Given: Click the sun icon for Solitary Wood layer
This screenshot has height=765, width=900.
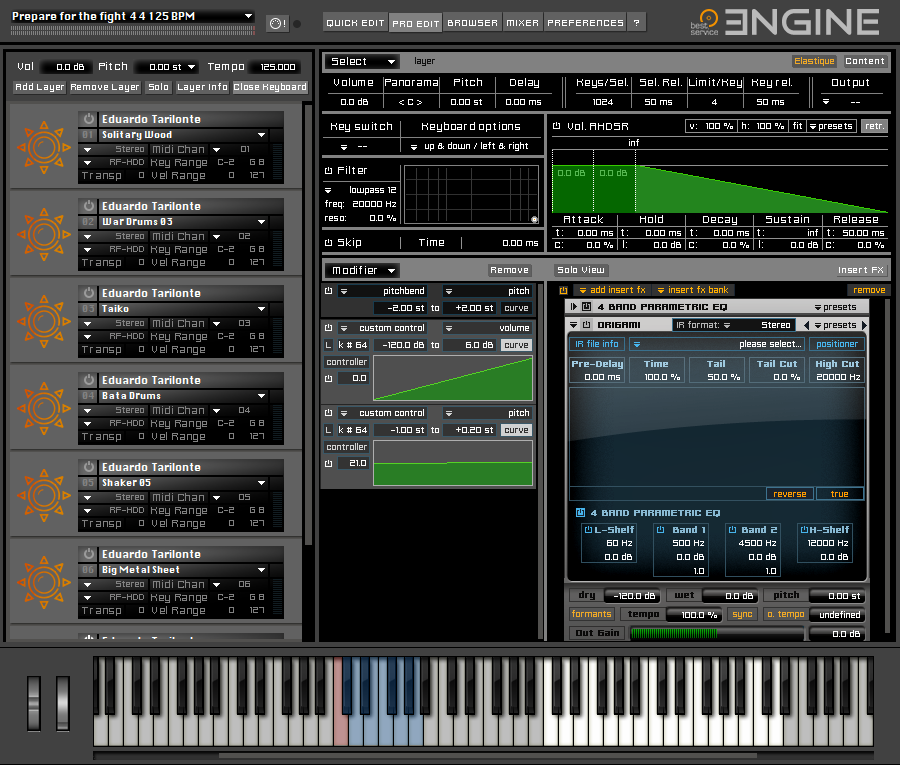Looking at the screenshot, I should 44,147.
